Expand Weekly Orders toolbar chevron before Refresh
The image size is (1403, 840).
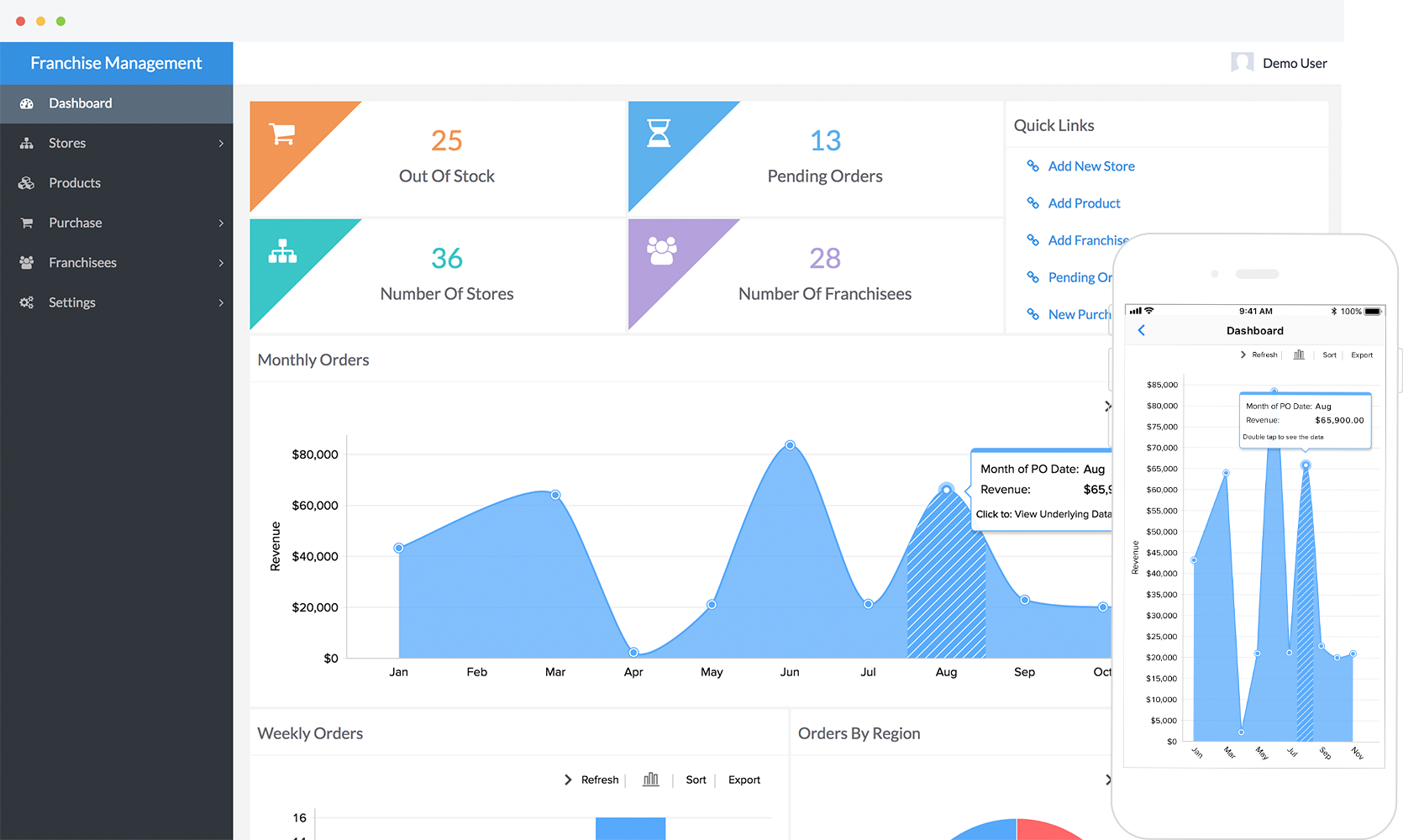coord(568,780)
